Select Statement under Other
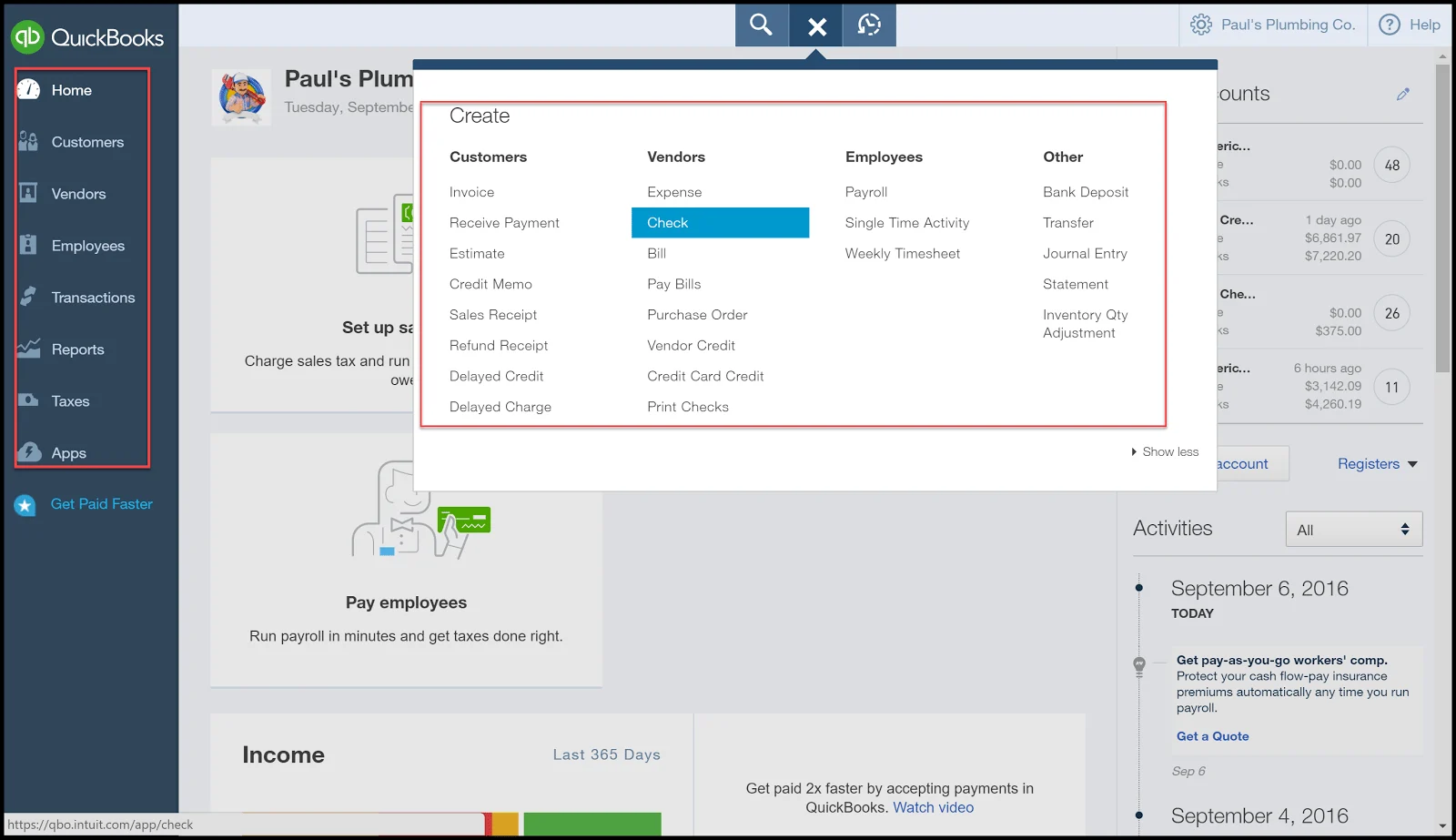Image resolution: width=1456 pixels, height=840 pixels. [1076, 284]
